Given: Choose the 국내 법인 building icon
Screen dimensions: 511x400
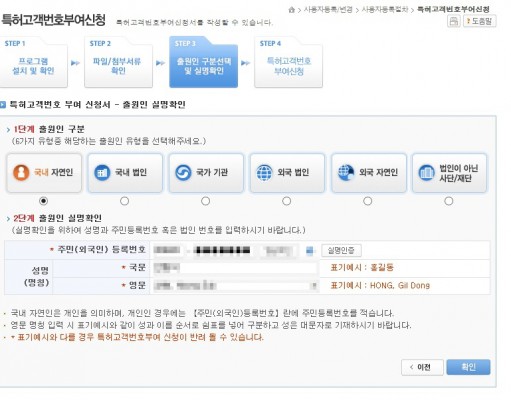Looking at the screenshot, I should (102, 173).
